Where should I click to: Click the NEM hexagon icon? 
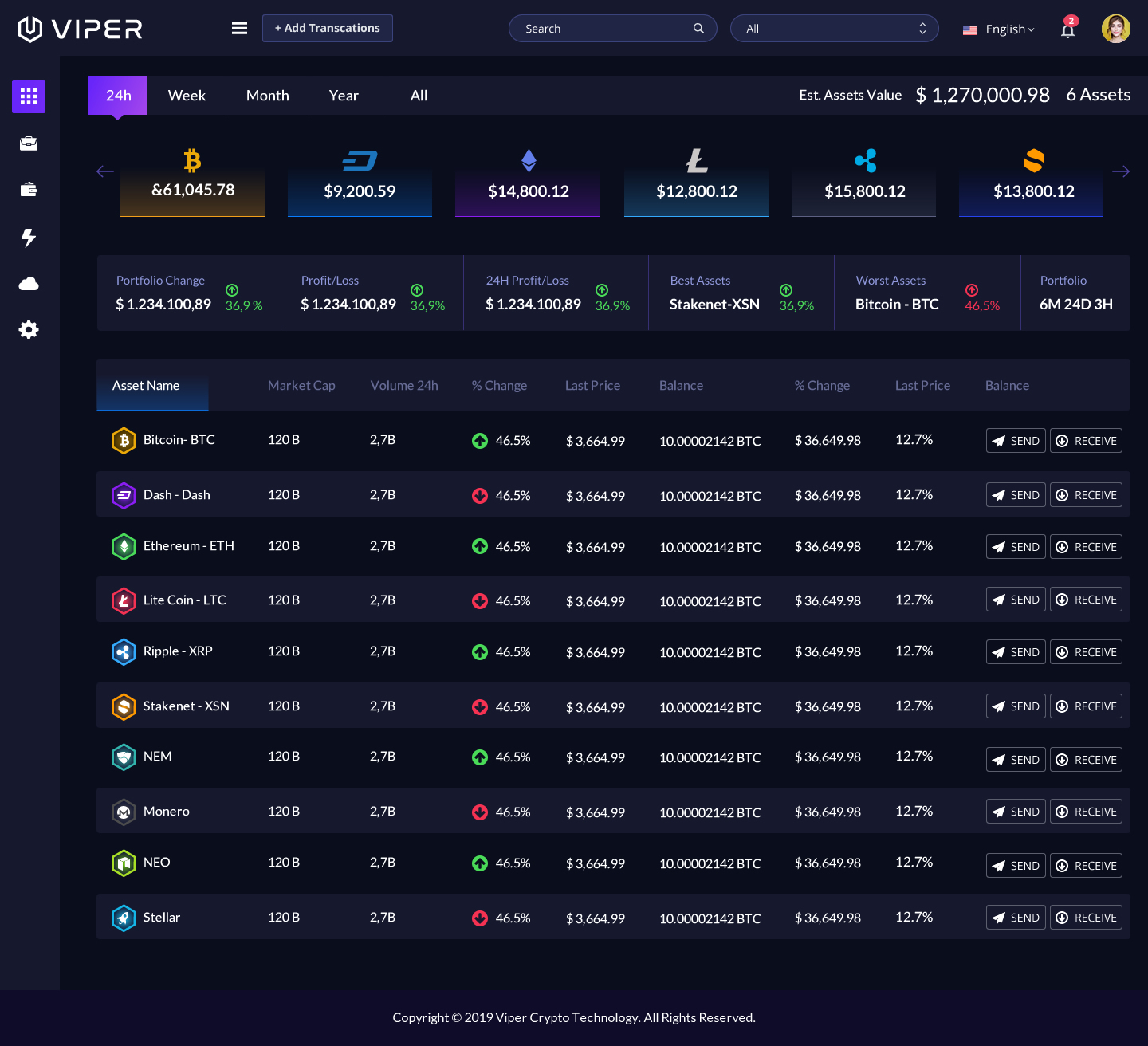click(124, 757)
